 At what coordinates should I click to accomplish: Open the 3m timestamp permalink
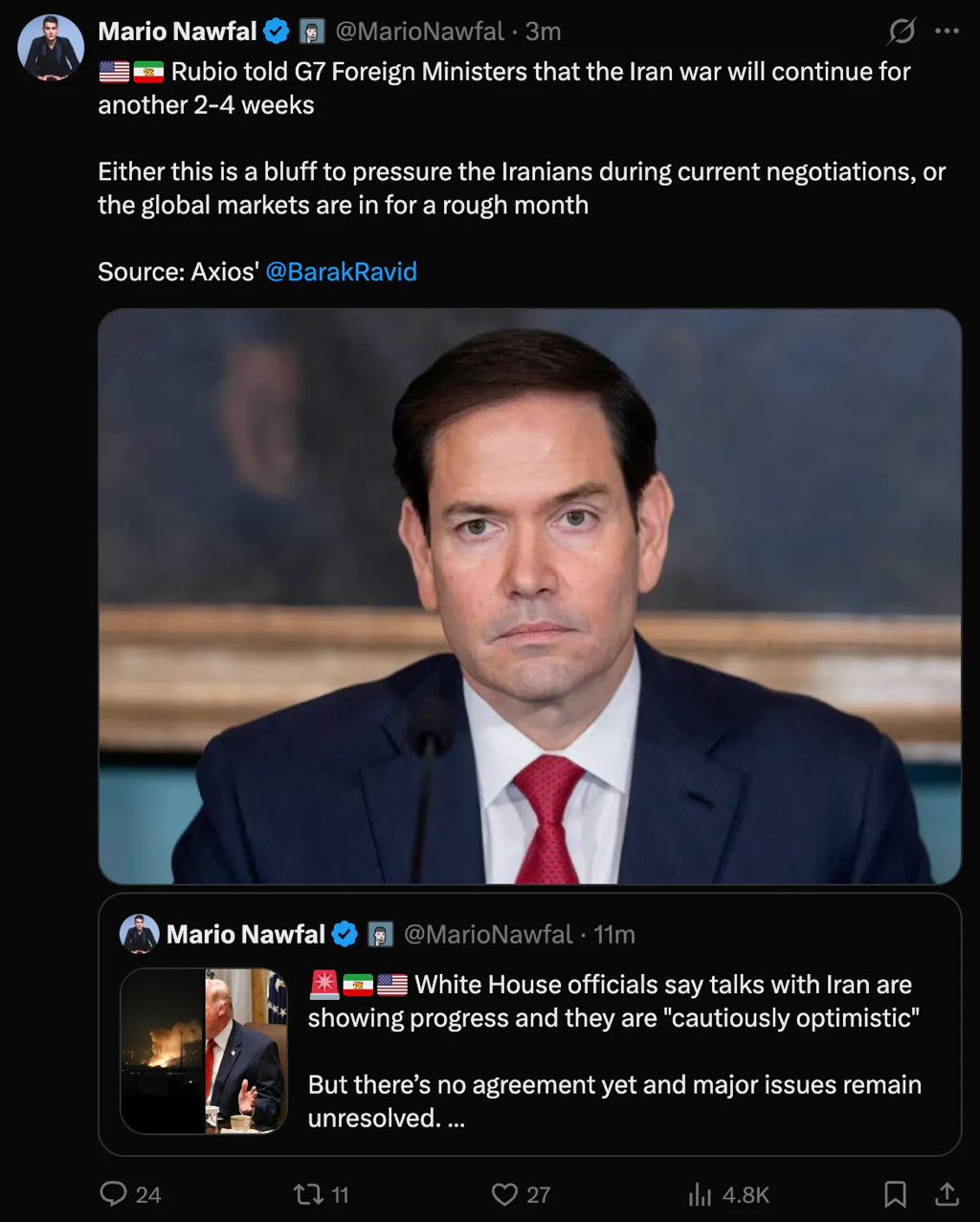(543, 32)
